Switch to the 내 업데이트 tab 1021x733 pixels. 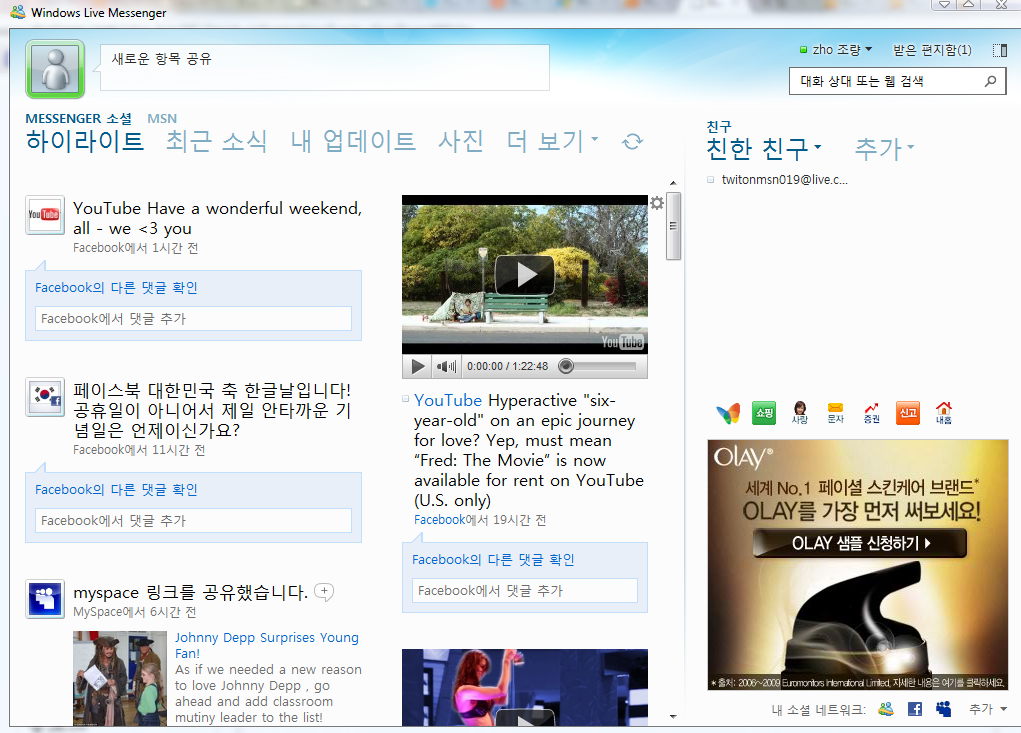pyautogui.click(x=353, y=141)
